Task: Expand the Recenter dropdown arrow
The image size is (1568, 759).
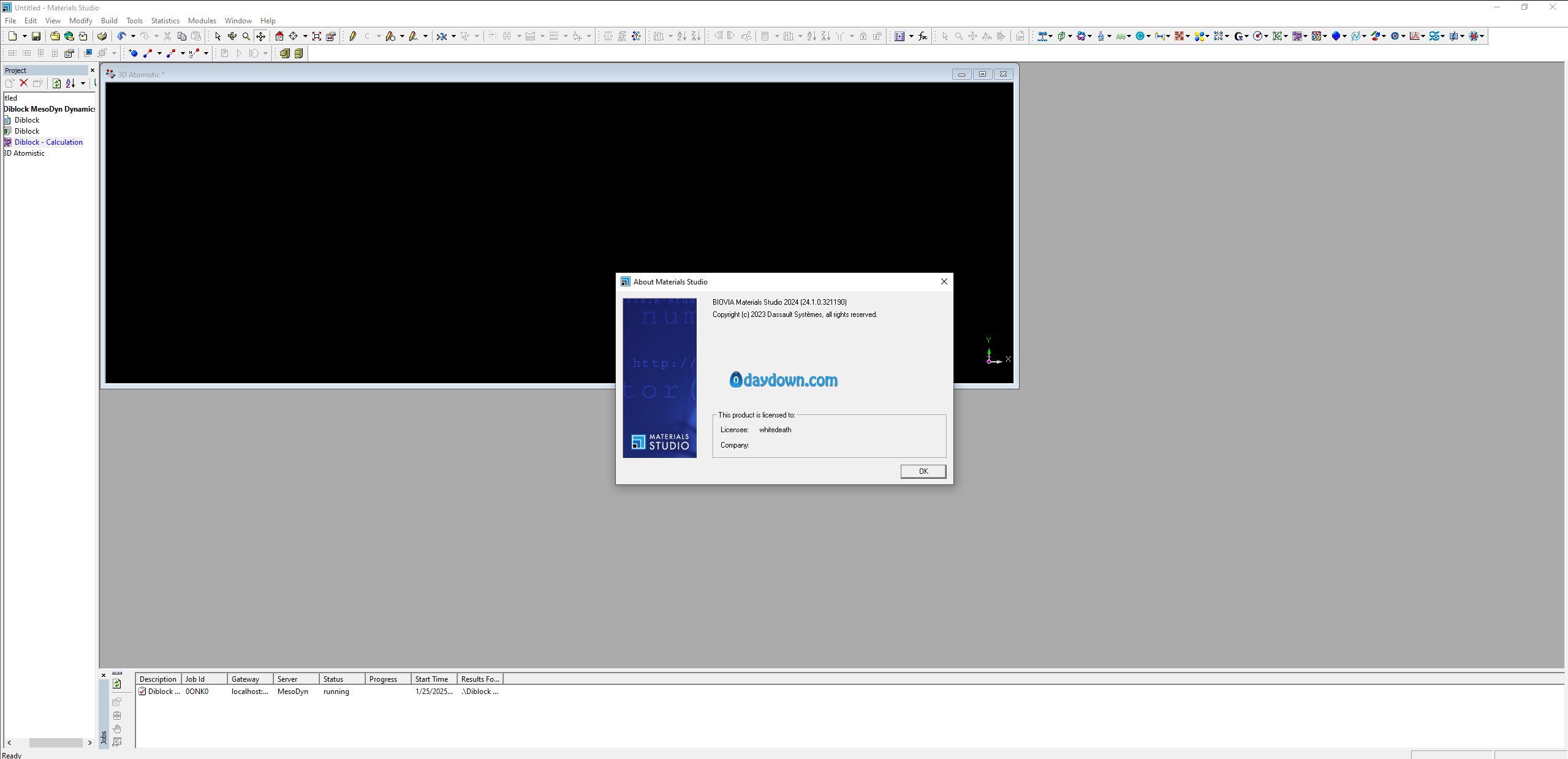Action: [305, 36]
